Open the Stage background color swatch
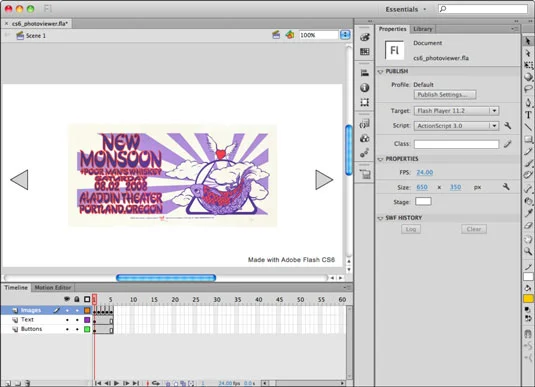 tap(423, 202)
